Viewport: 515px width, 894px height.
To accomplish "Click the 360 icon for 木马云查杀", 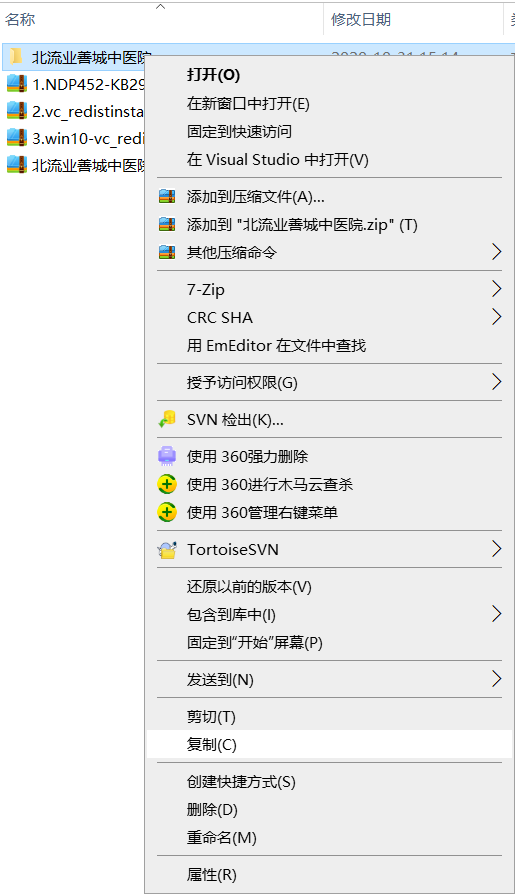I will (x=167, y=485).
